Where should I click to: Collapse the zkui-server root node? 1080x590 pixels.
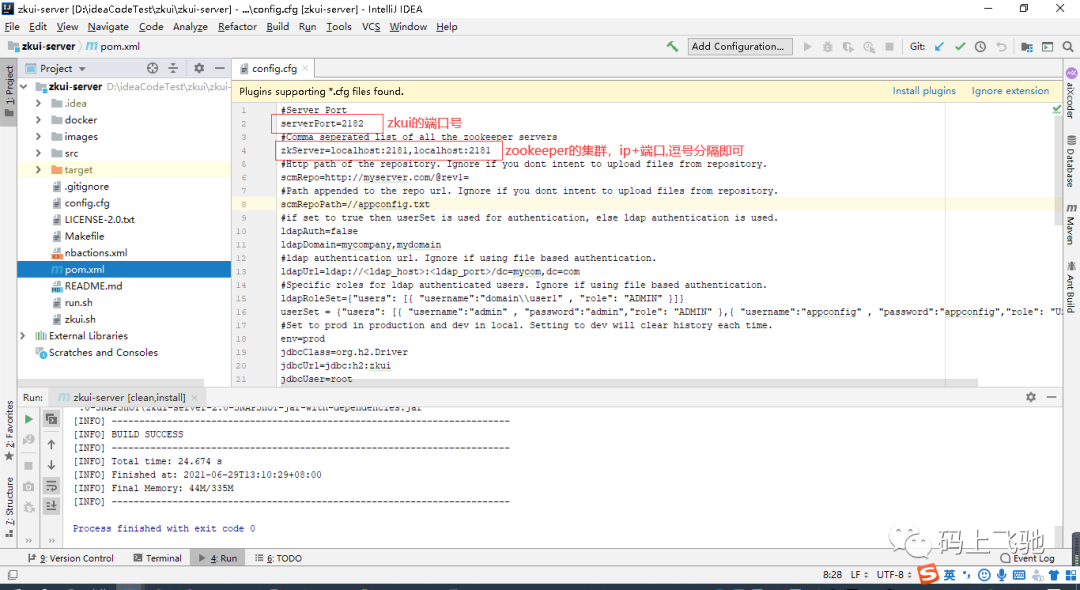24,87
